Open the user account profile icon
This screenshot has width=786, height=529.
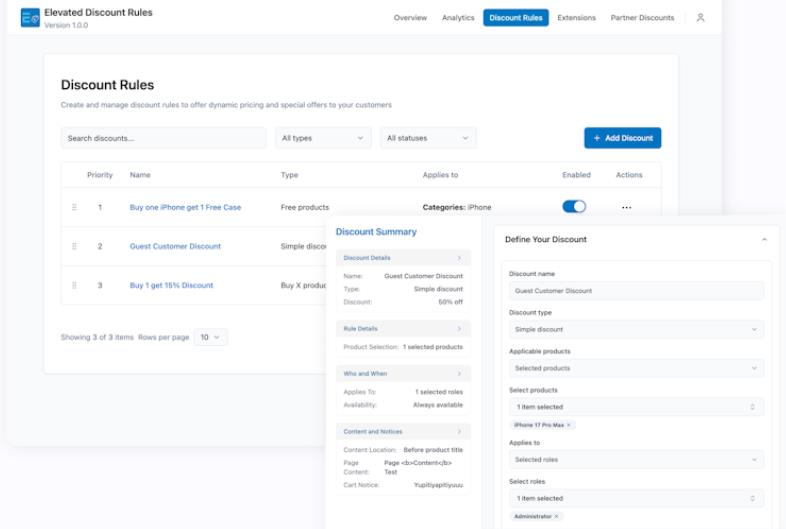point(700,18)
